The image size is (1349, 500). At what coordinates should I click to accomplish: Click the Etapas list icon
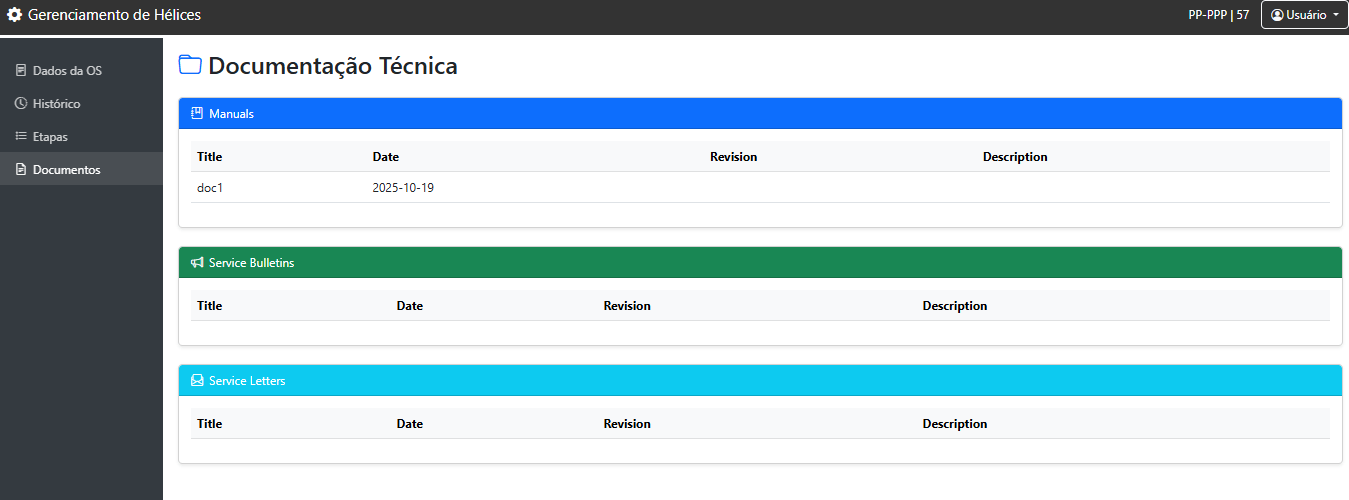coord(21,137)
